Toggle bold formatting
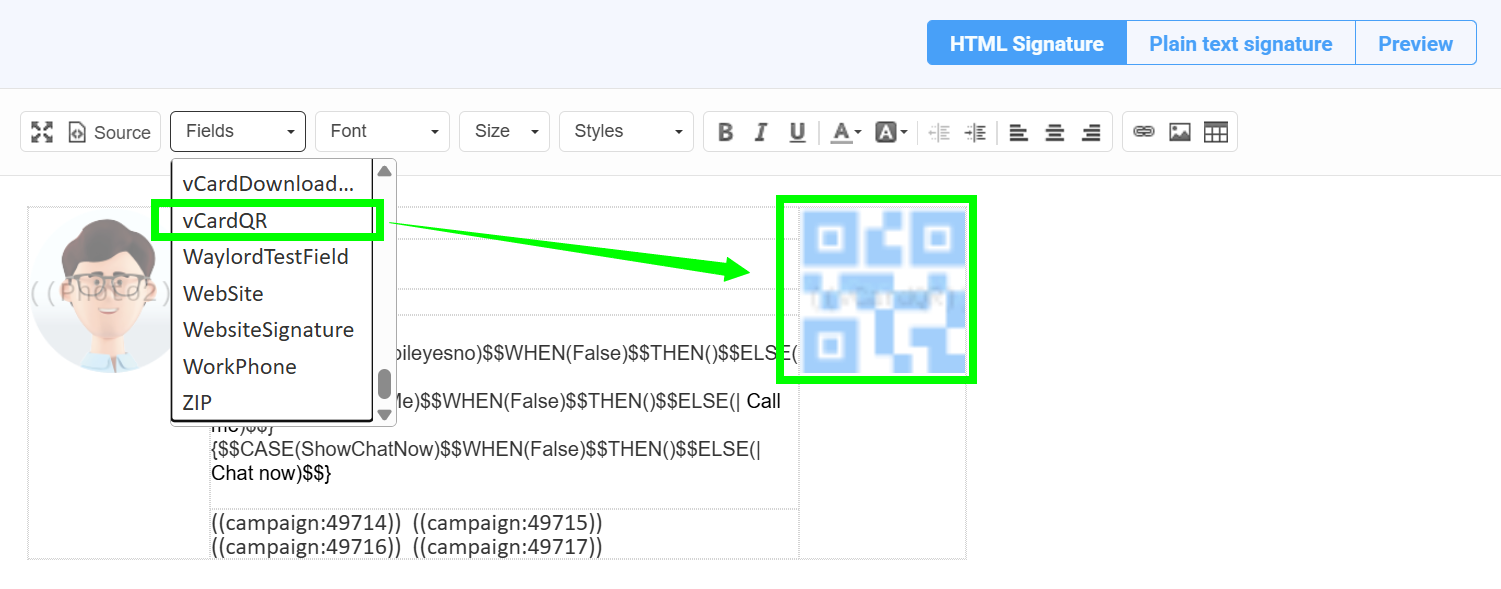Image resolution: width=1501 pixels, height=589 pixels. click(726, 132)
